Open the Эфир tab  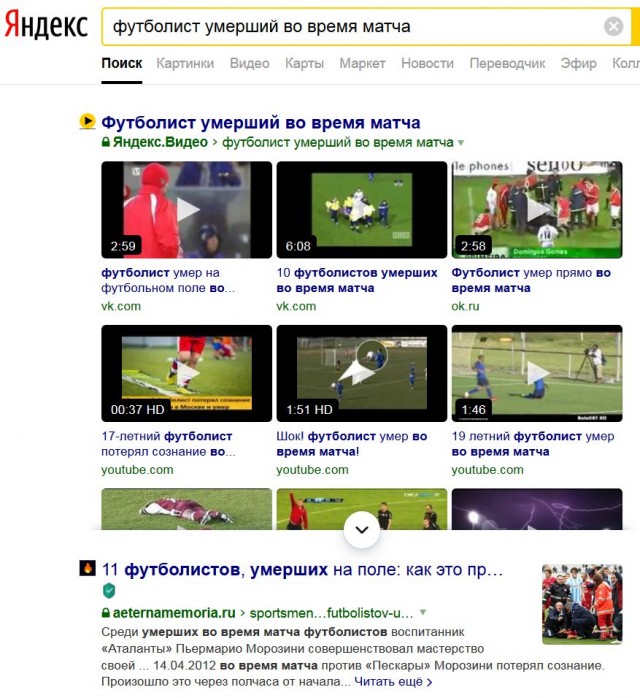pyautogui.click(x=578, y=63)
